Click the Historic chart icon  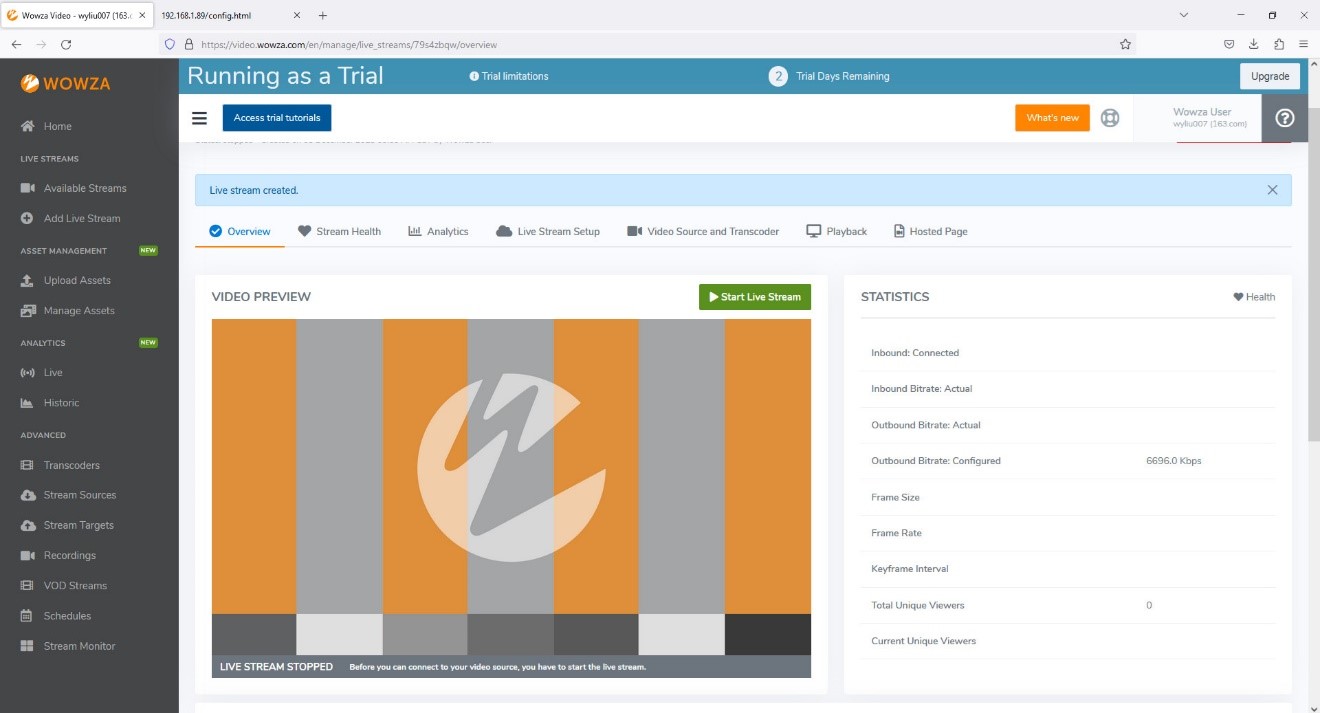pyautogui.click(x=28, y=403)
